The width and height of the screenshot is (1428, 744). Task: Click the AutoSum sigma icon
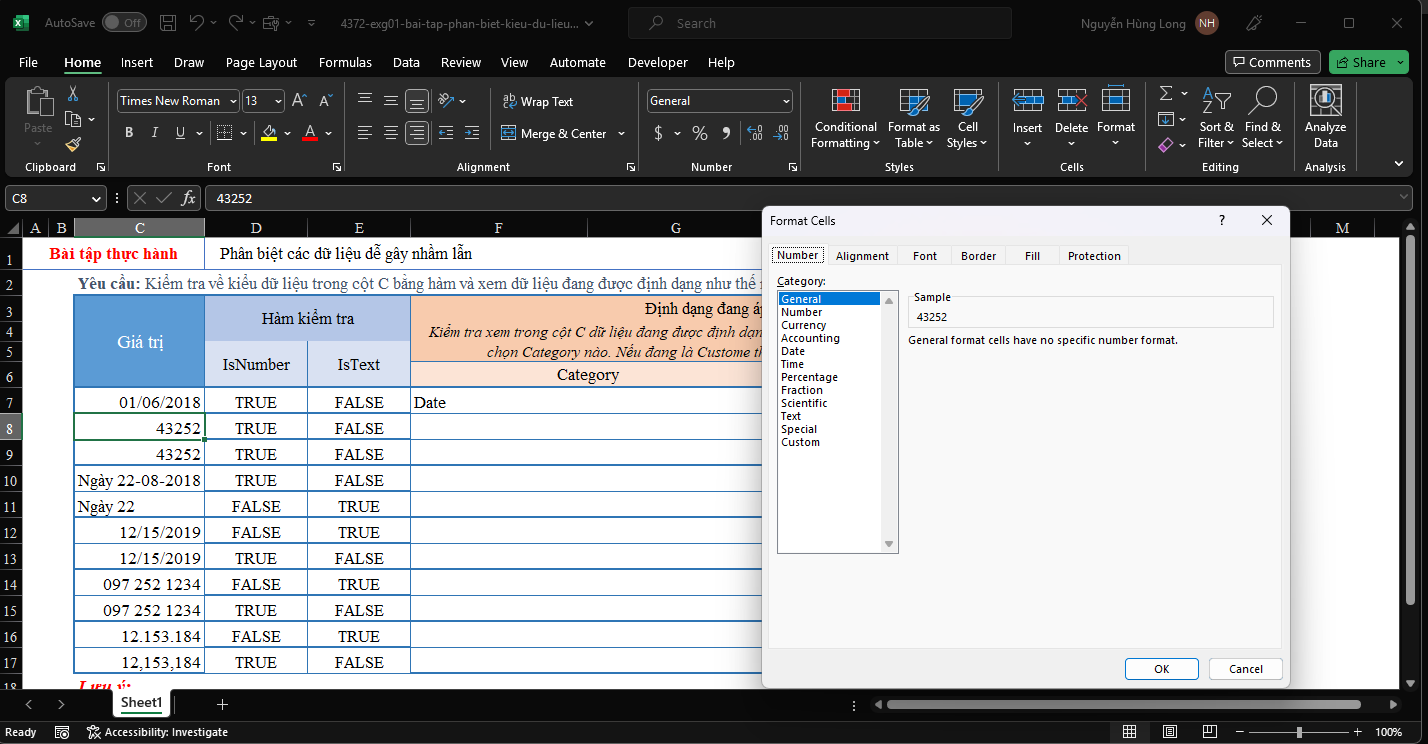pyautogui.click(x=1166, y=93)
